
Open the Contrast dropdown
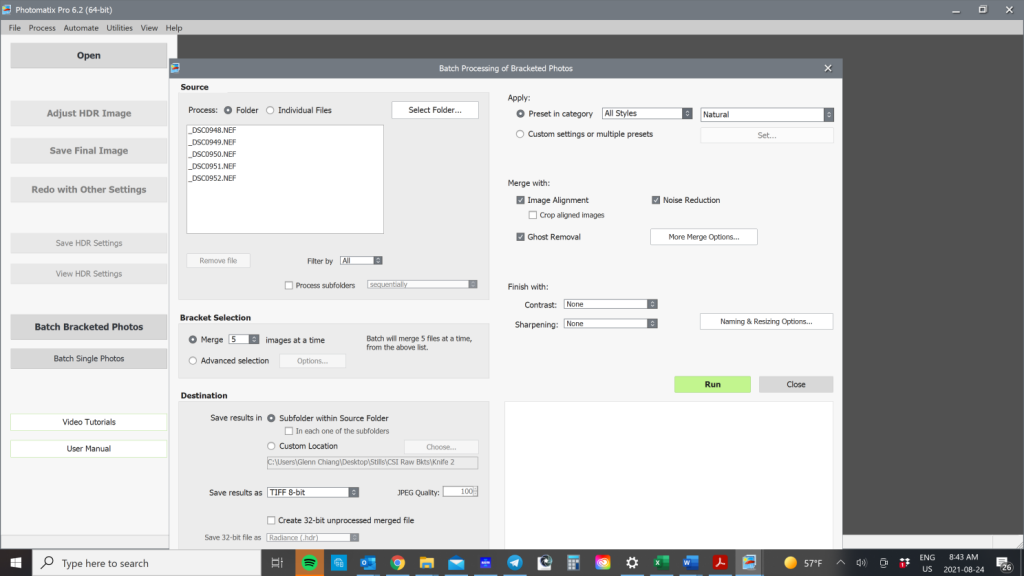610,304
